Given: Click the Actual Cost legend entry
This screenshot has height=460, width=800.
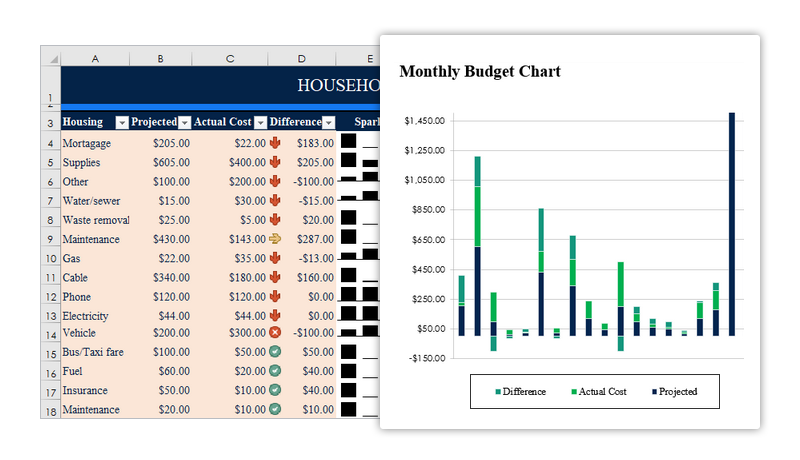Looking at the screenshot, I should click(x=598, y=392).
